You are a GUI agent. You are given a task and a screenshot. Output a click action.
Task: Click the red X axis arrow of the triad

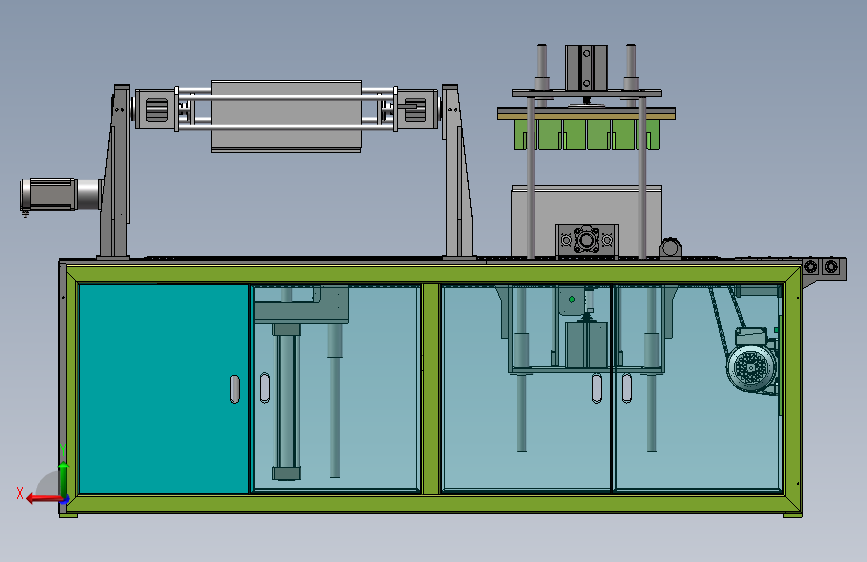pos(43,499)
